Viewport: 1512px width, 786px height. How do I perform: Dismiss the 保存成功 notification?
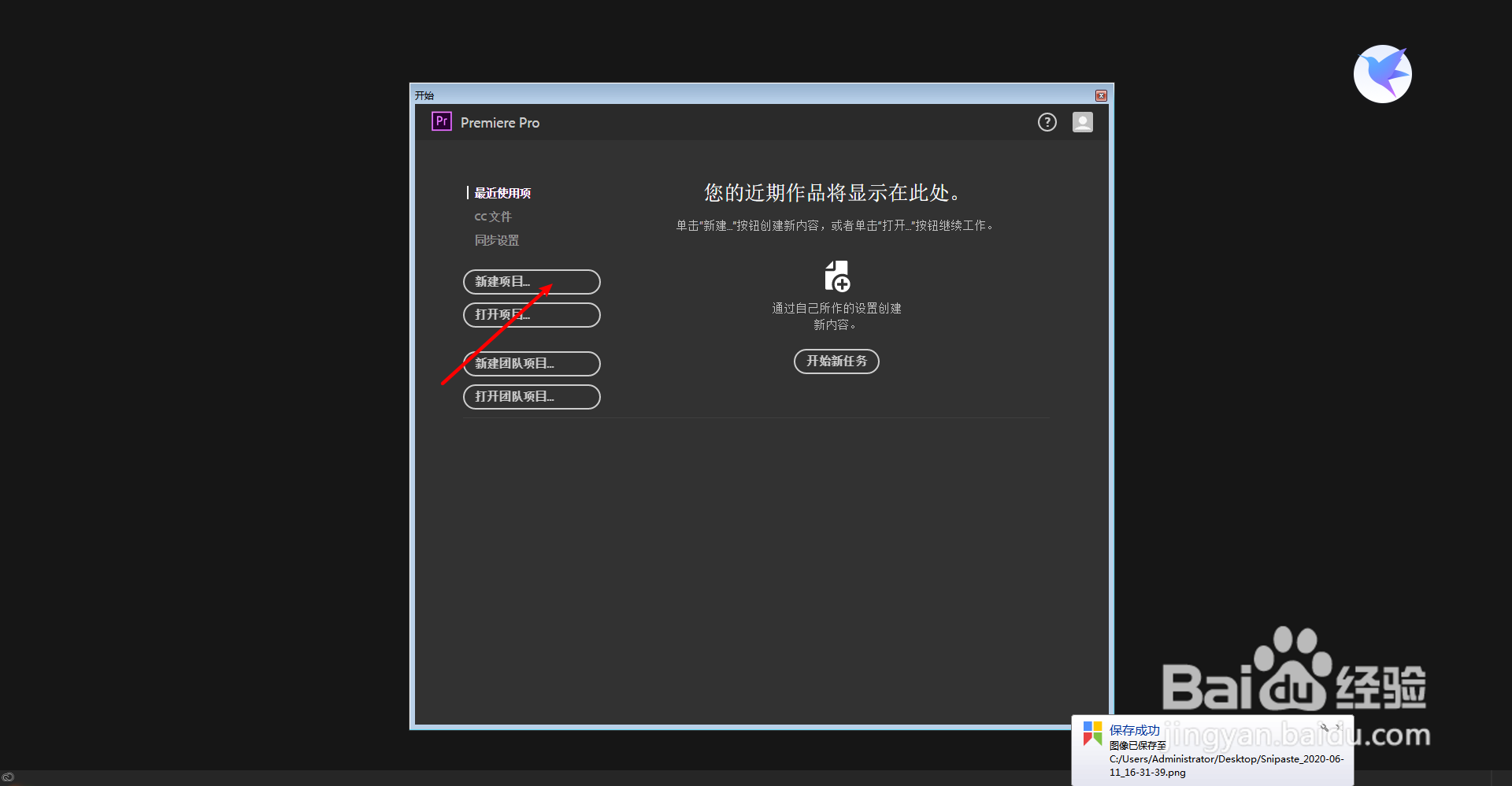(1340, 728)
